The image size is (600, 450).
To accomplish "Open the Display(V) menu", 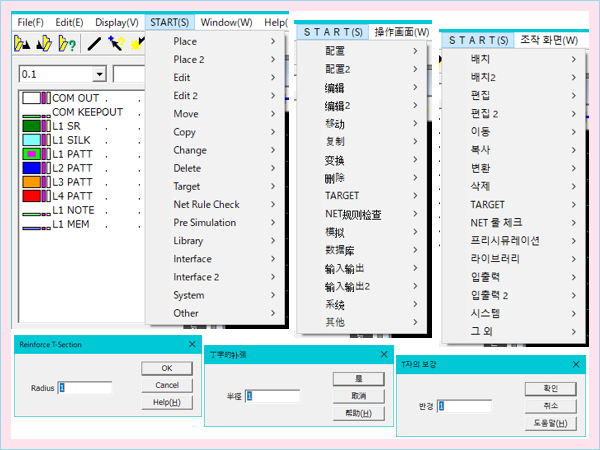I will tap(118, 22).
